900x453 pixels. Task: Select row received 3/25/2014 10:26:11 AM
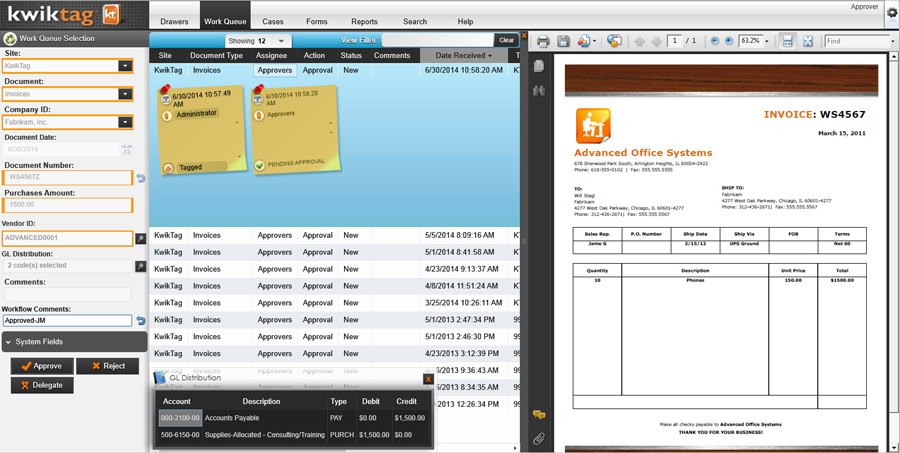point(335,303)
